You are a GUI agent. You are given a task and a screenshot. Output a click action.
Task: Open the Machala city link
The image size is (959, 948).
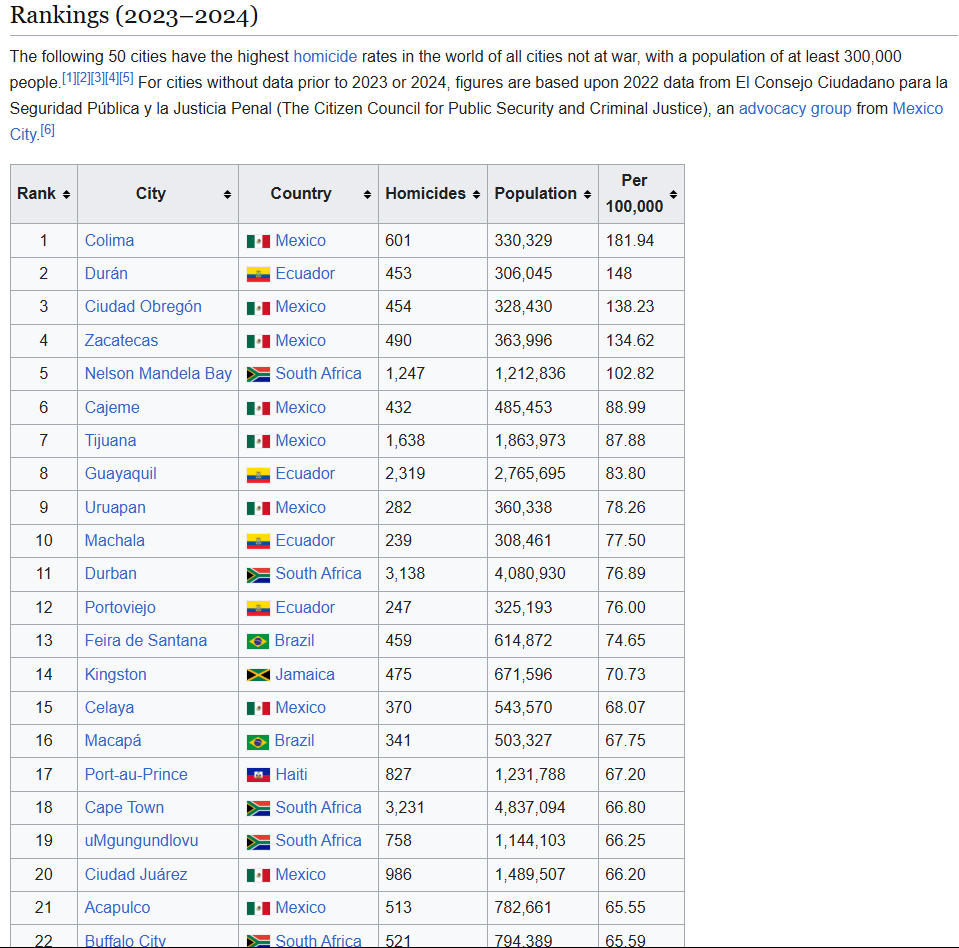tap(114, 541)
